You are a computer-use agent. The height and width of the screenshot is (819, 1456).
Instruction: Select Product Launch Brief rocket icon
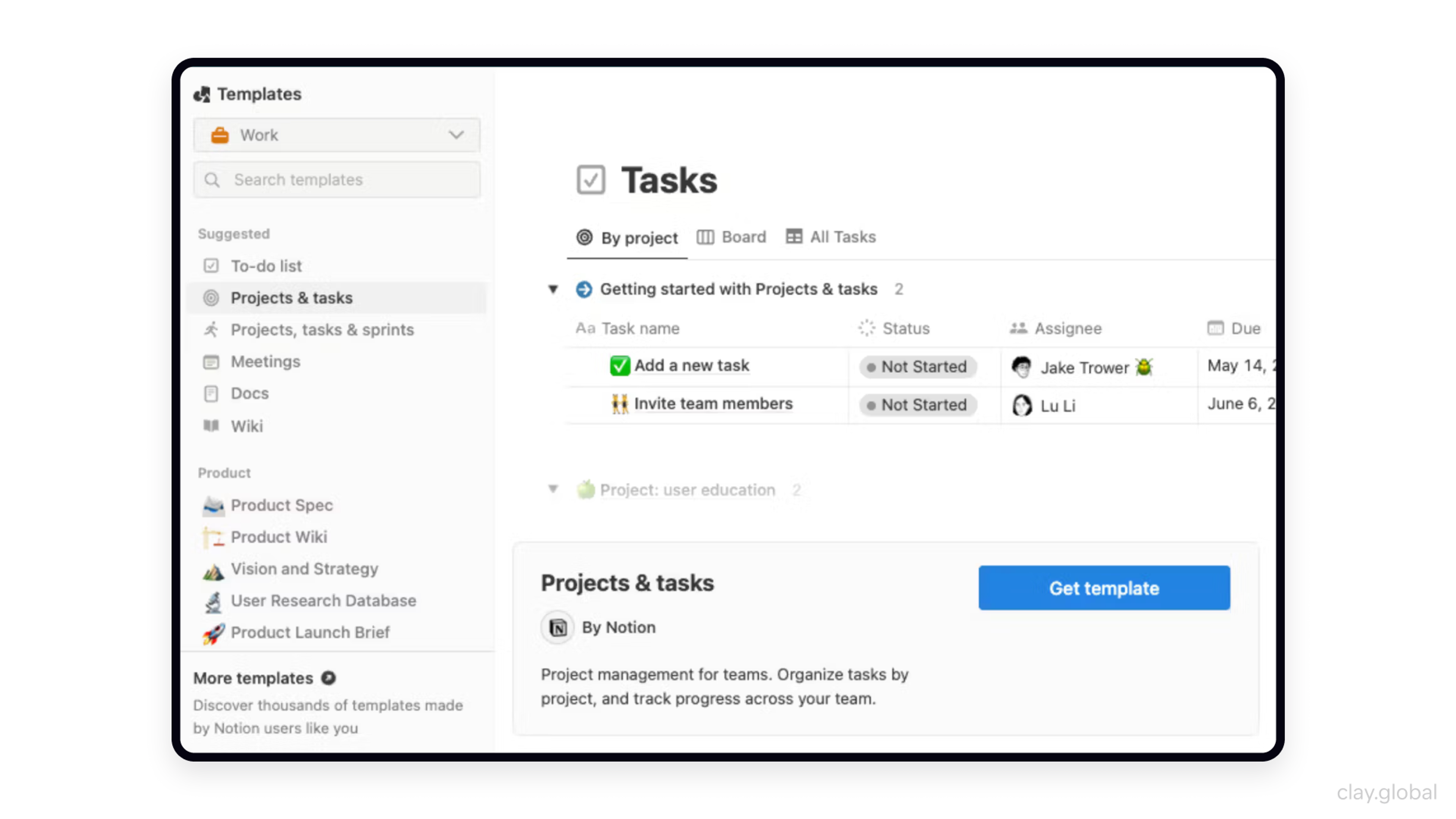click(x=213, y=633)
